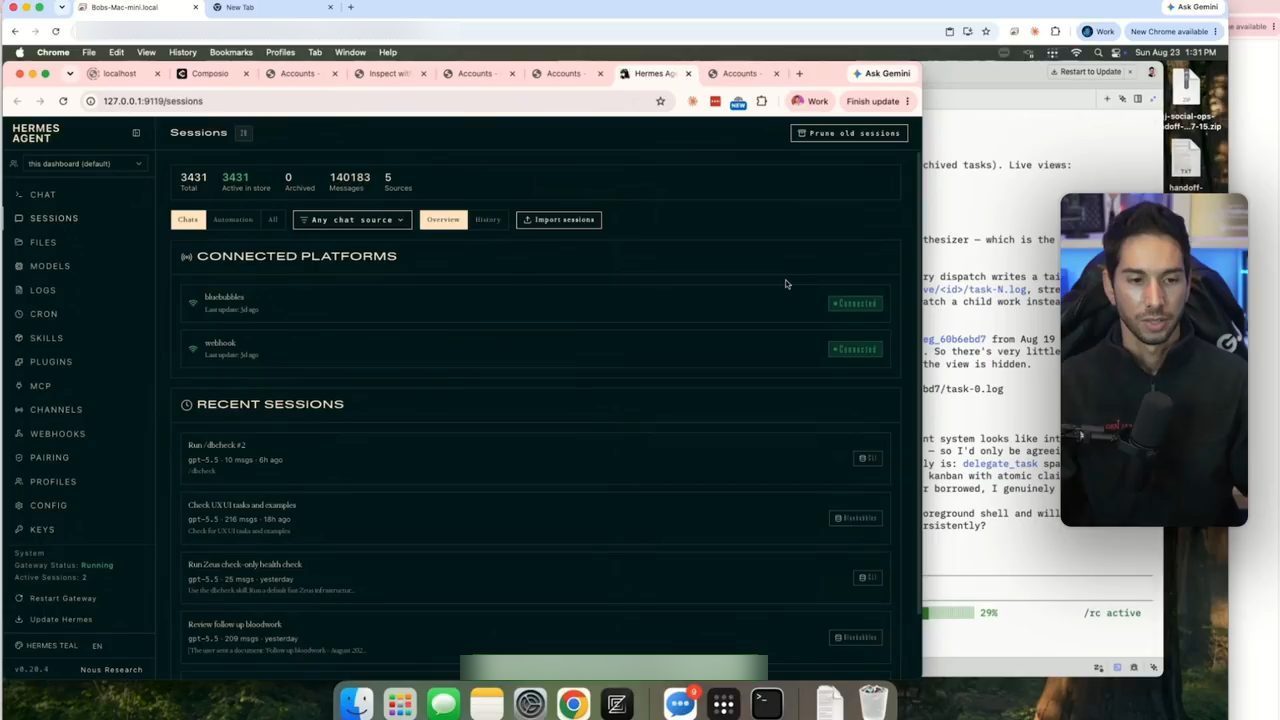The height and width of the screenshot is (720, 1280).
Task: Open Skills in the sidebar
Action: click(x=46, y=339)
